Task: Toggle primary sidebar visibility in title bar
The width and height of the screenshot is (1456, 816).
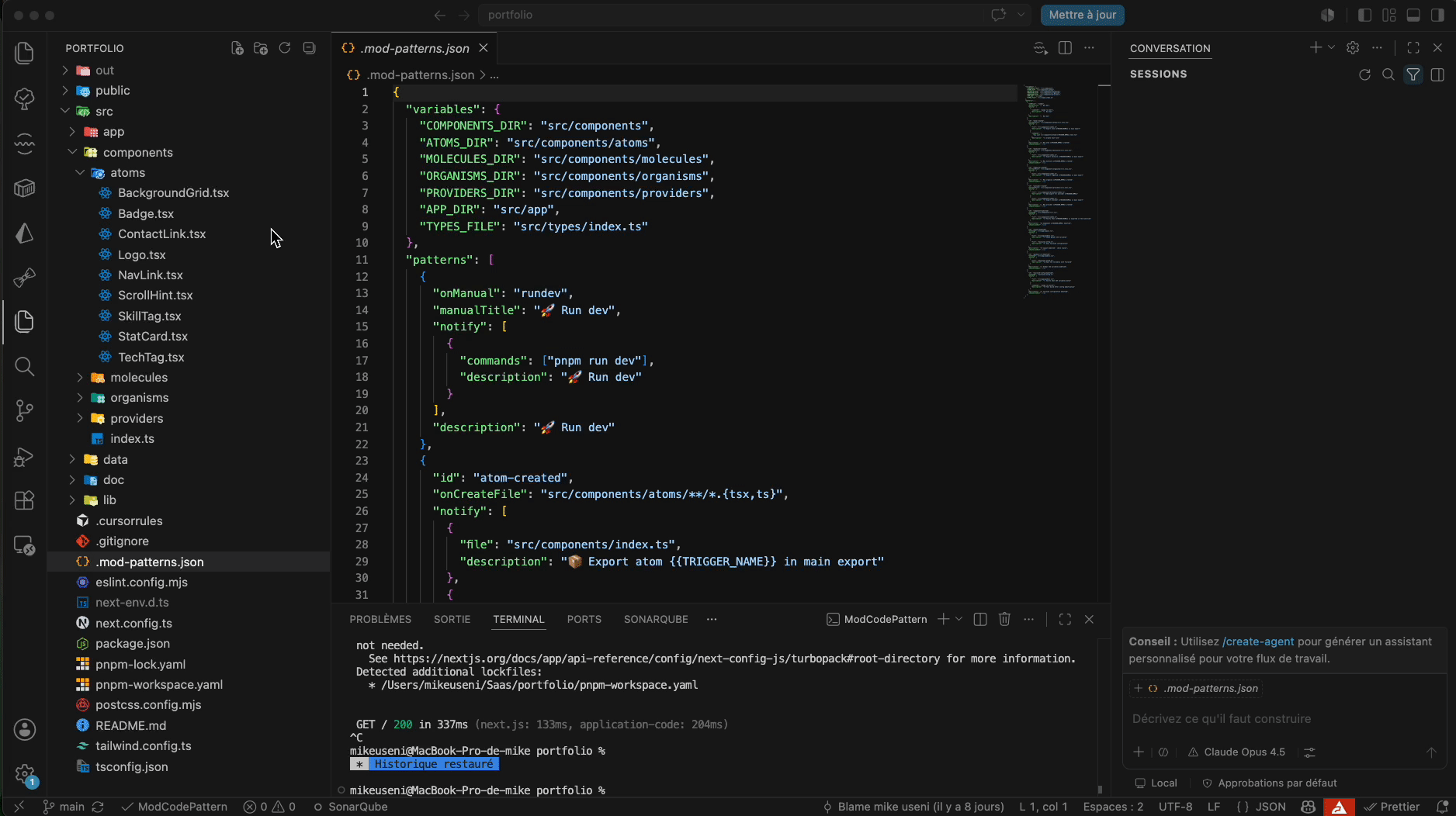Action: click(x=1364, y=15)
